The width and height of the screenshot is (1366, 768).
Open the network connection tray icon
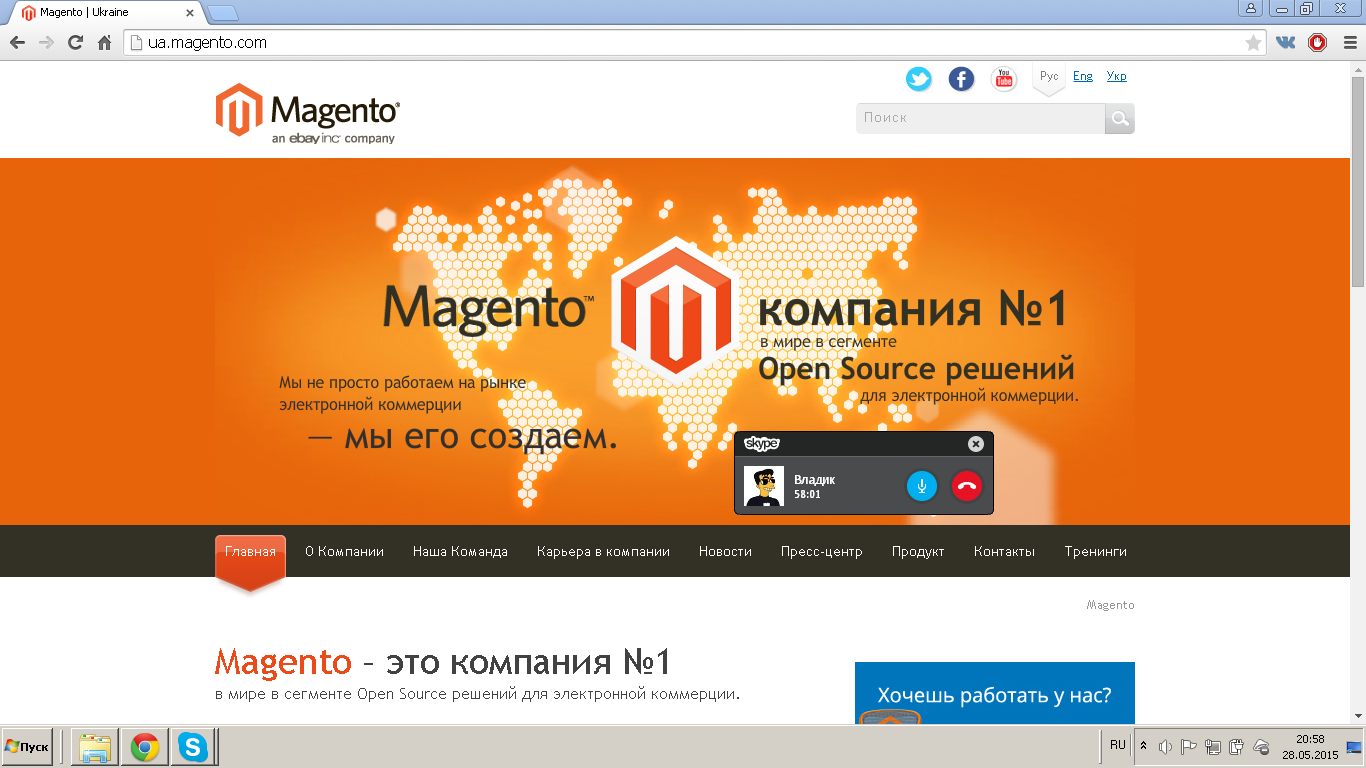tap(1213, 747)
